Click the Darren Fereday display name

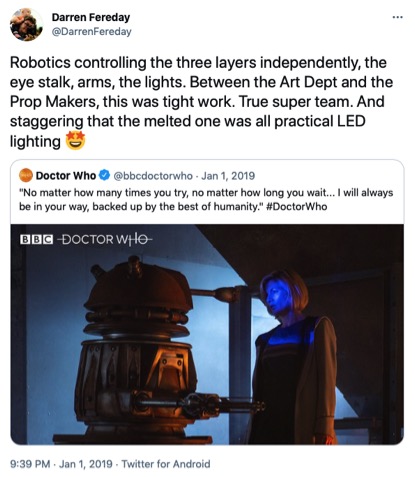(91, 17)
